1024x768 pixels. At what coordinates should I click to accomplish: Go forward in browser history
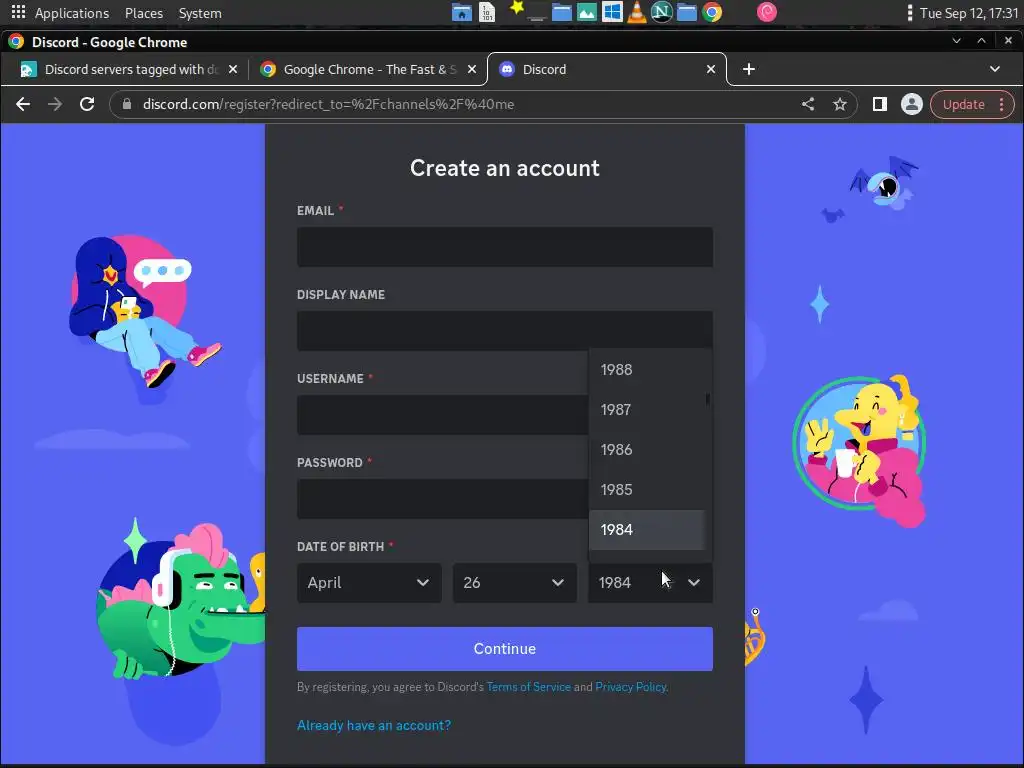(55, 104)
